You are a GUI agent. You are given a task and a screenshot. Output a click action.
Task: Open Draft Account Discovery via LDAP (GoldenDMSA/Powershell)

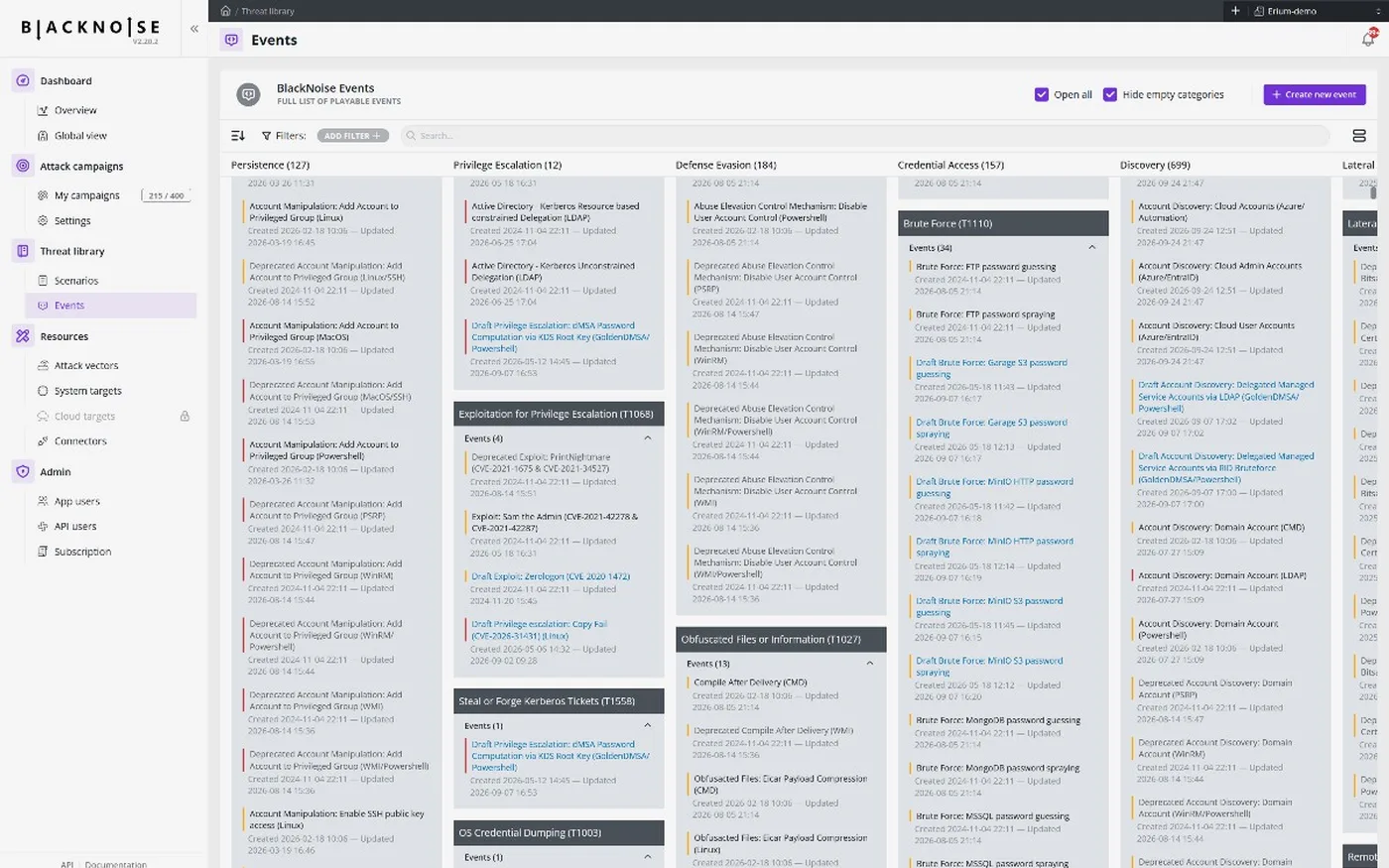(1225, 397)
